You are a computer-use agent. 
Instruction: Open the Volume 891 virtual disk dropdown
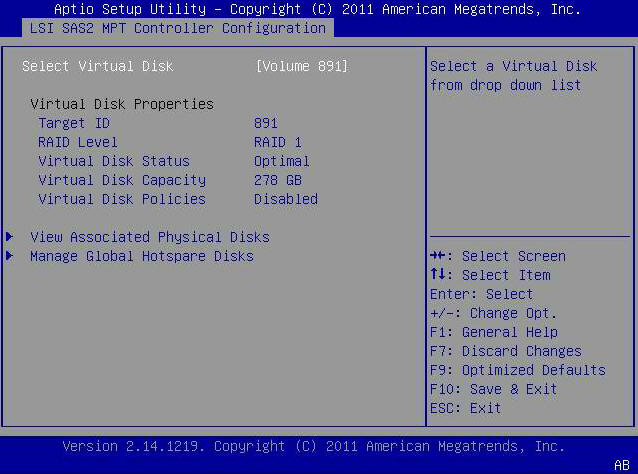point(302,66)
